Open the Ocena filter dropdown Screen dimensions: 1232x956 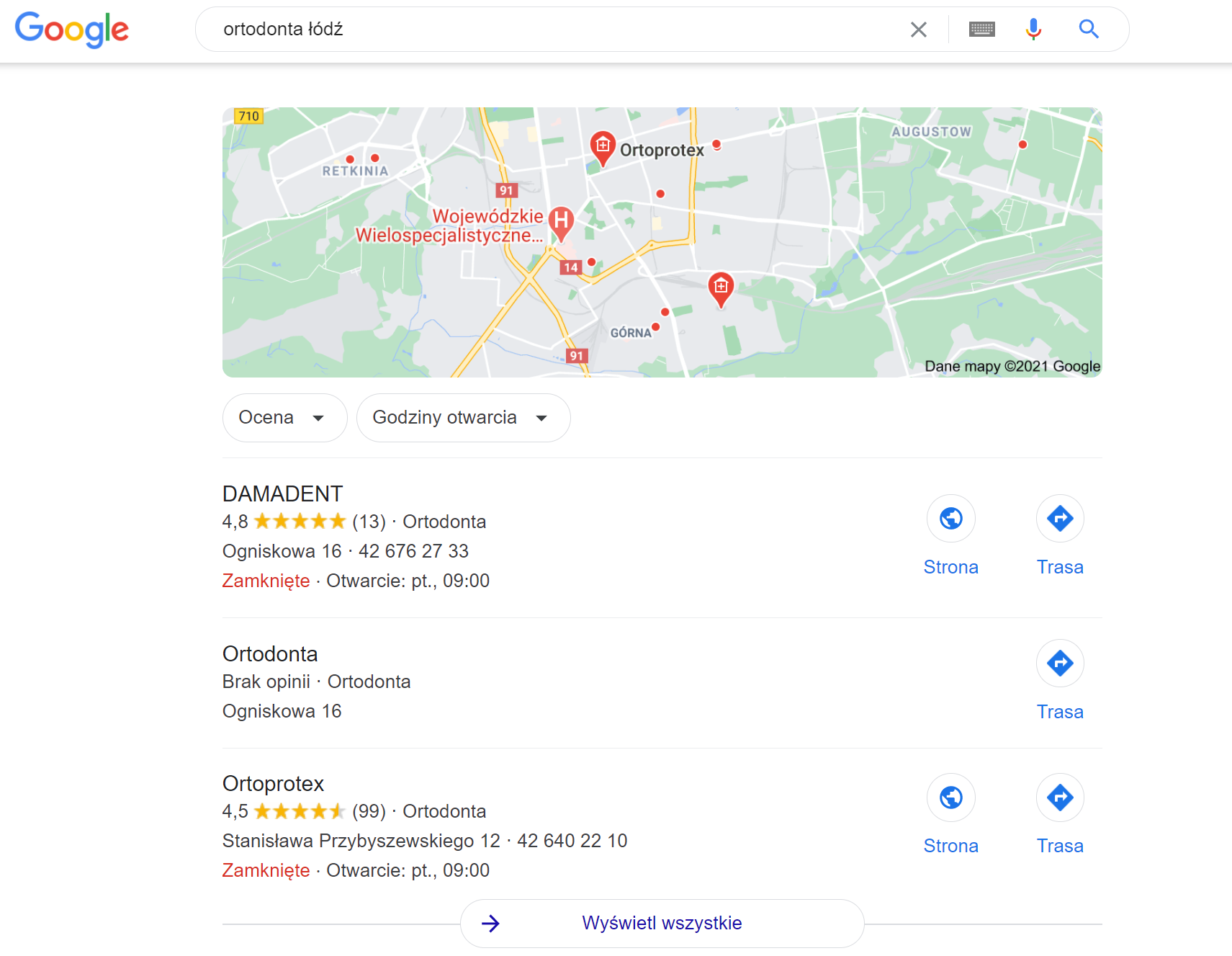[284, 417]
